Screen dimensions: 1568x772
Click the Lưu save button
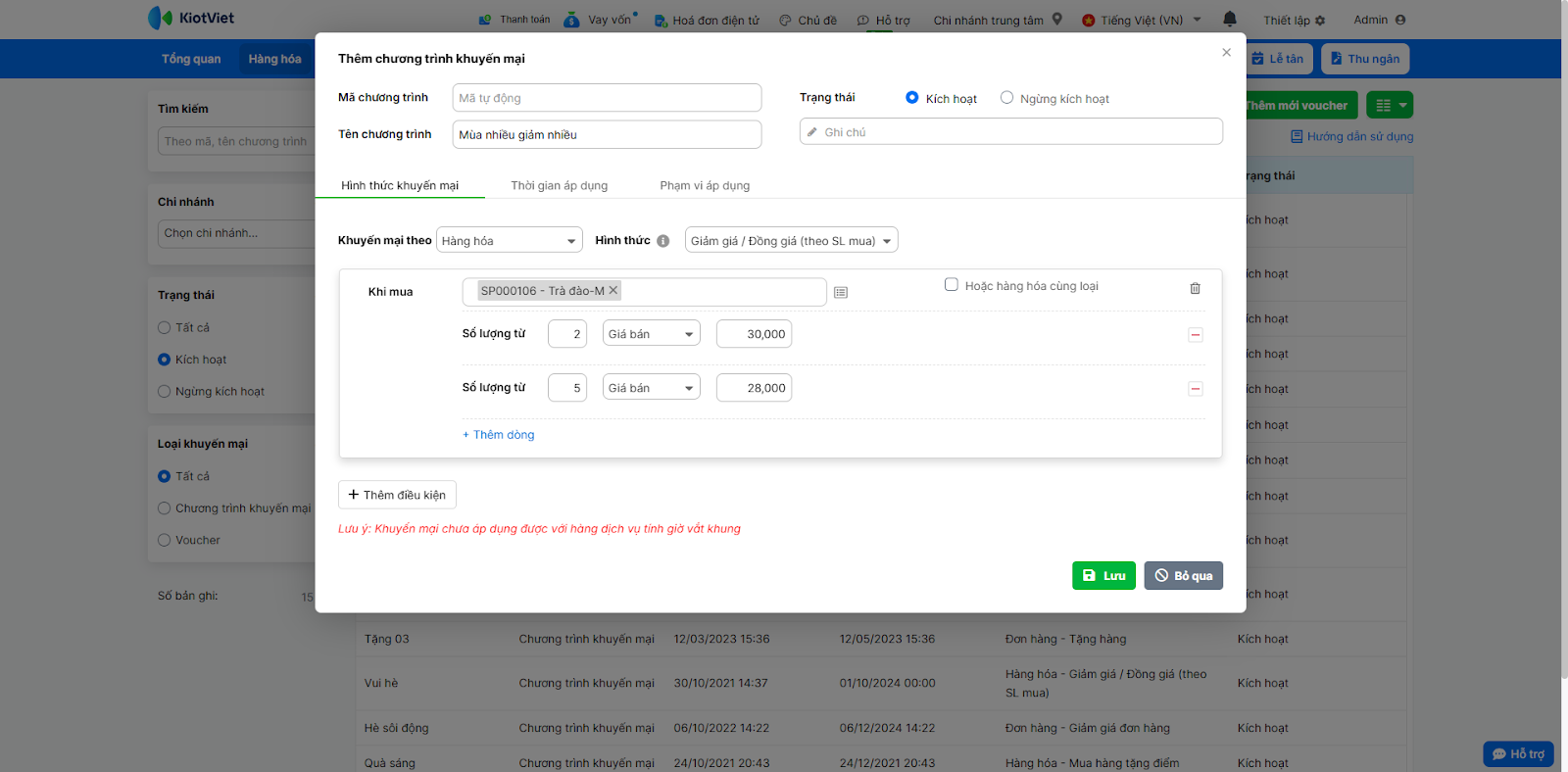click(x=1103, y=575)
